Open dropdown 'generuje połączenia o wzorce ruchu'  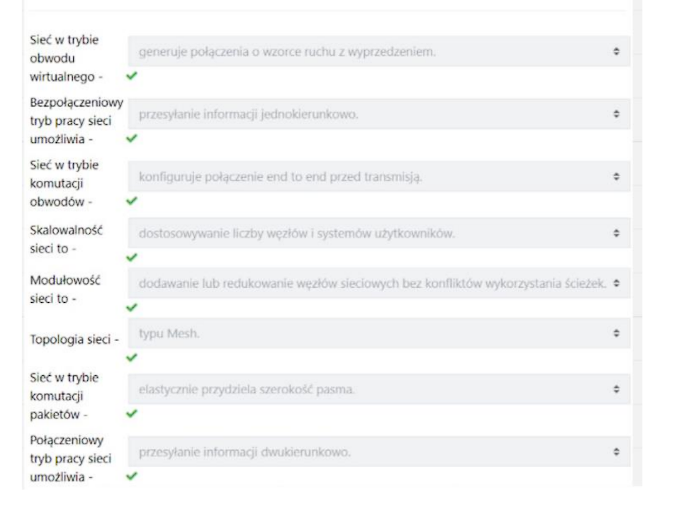pos(379,51)
